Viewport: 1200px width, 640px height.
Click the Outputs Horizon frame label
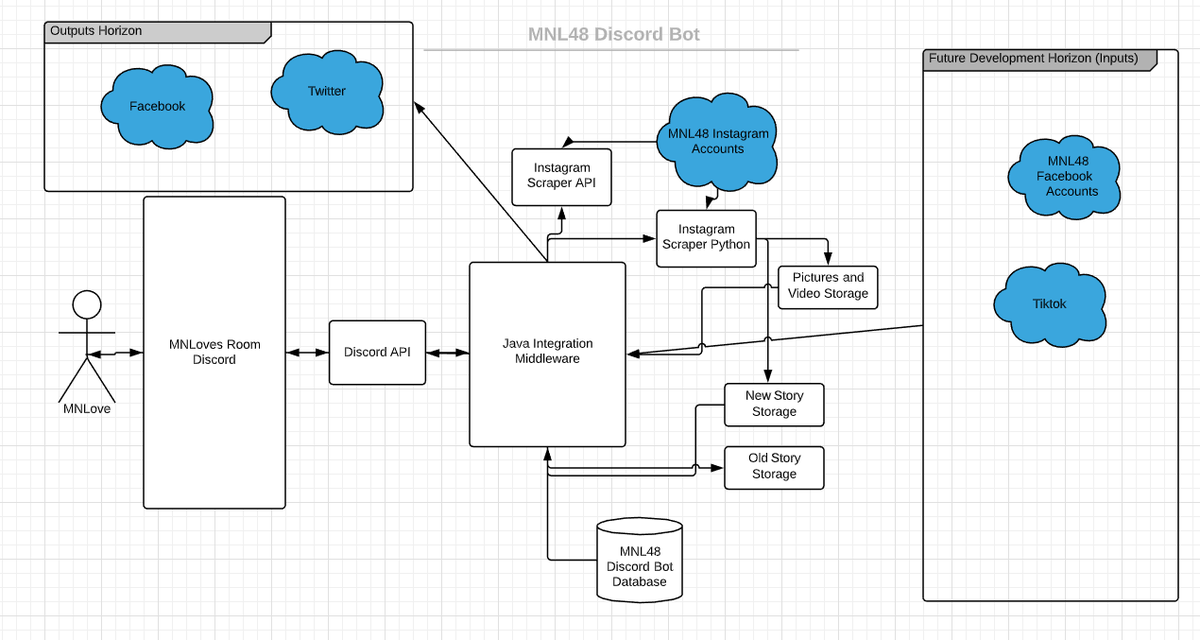click(x=96, y=31)
